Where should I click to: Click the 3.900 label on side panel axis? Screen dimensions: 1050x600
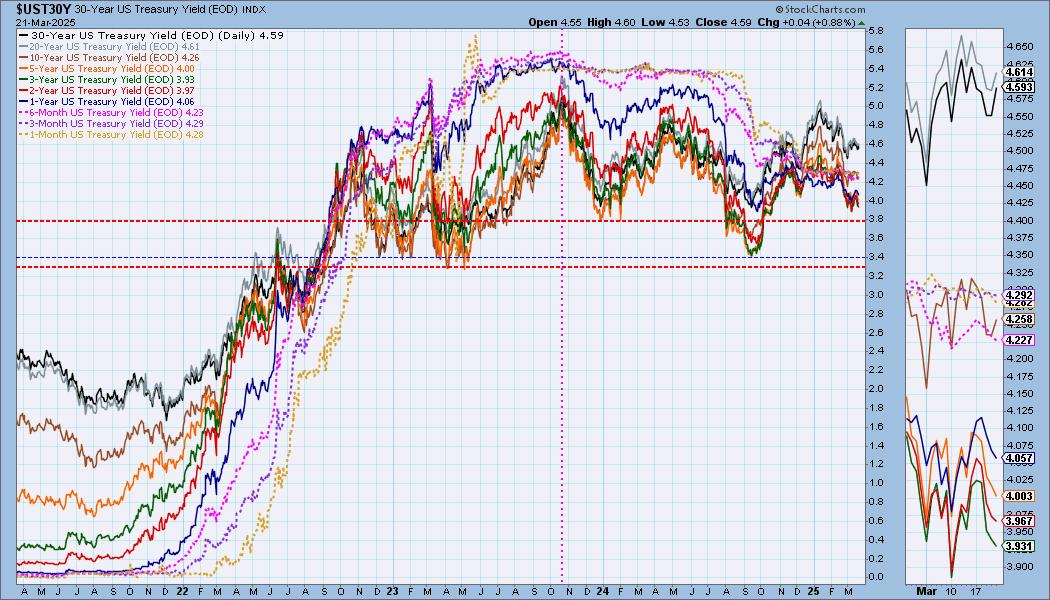[x=1019, y=567]
